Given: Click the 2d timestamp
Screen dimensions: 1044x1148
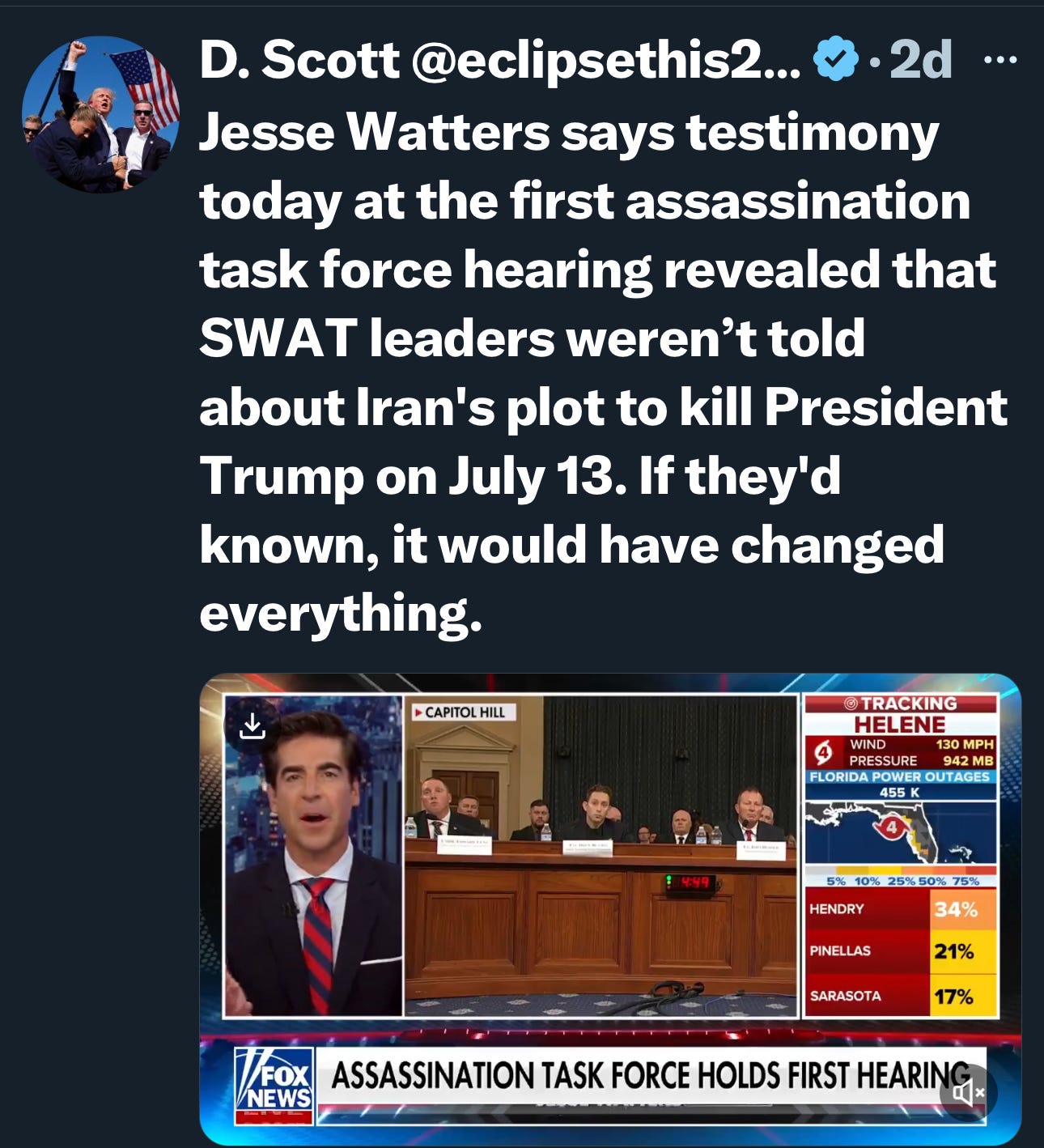Looking at the screenshot, I should click(x=919, y=60).
